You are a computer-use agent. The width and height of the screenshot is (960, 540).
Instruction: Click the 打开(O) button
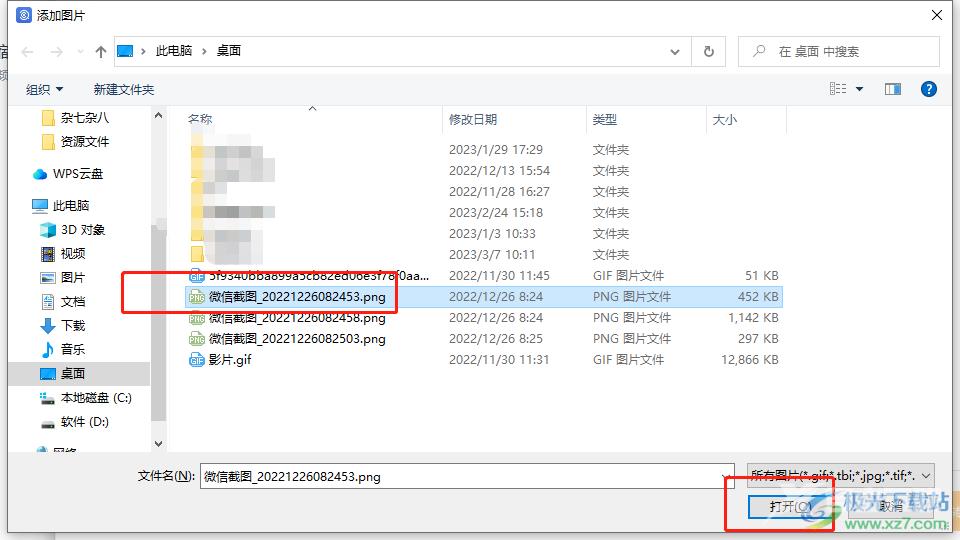tap(790, 506)
